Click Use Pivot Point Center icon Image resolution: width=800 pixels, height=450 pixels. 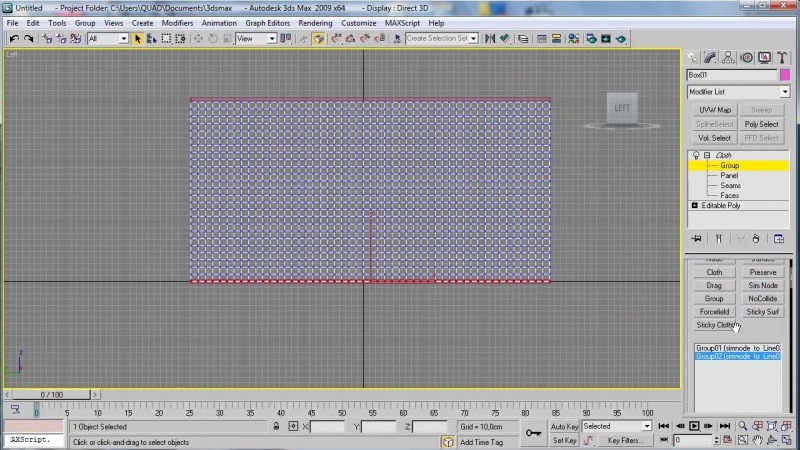pos(286,39)
